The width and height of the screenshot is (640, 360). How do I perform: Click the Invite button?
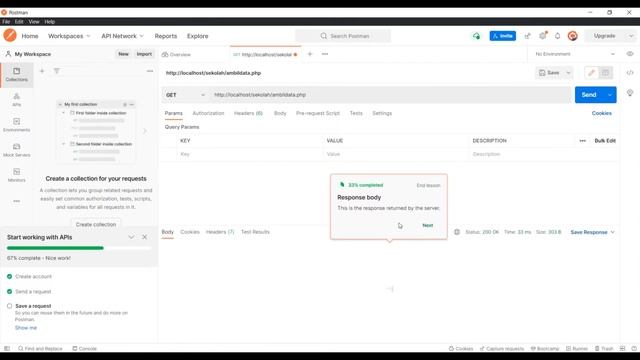tap(502, 36)
